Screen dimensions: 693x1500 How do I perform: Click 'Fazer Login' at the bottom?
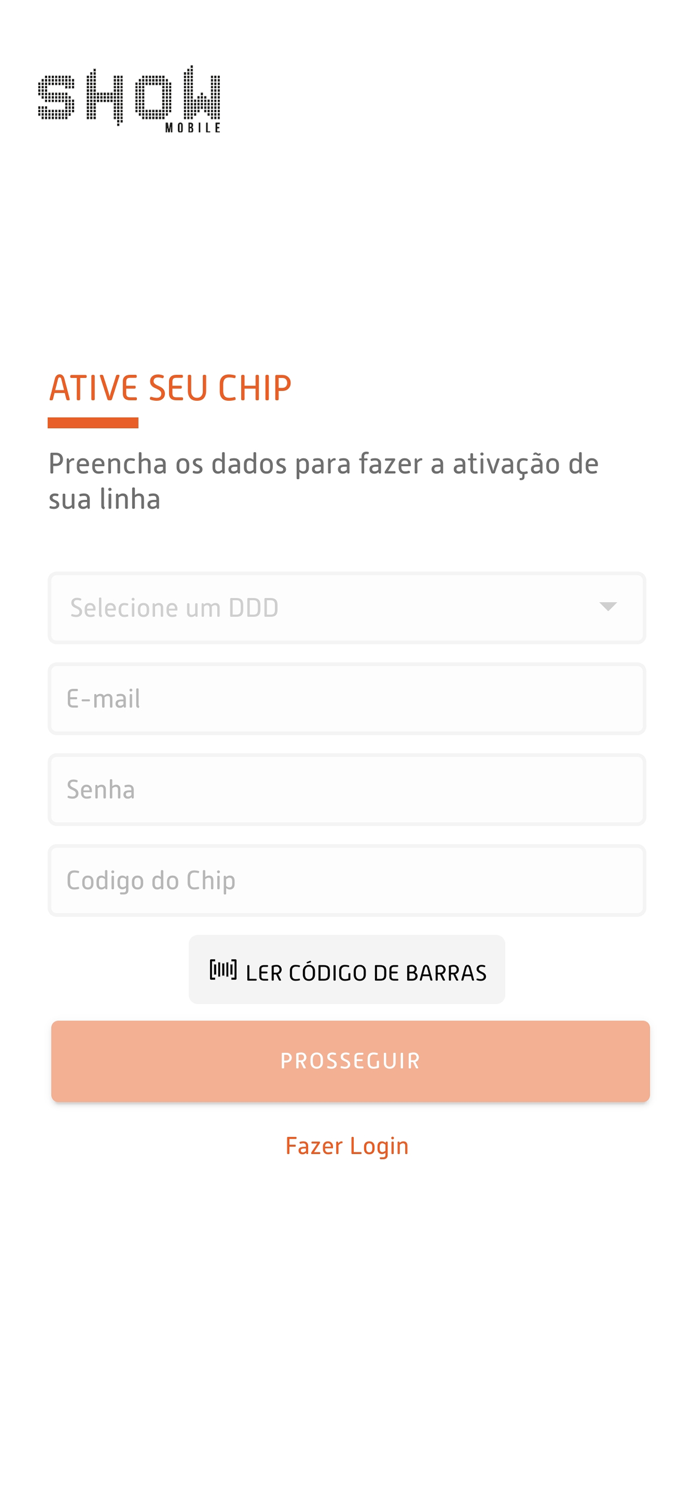pyautogui.click(x=347, y=1144)
